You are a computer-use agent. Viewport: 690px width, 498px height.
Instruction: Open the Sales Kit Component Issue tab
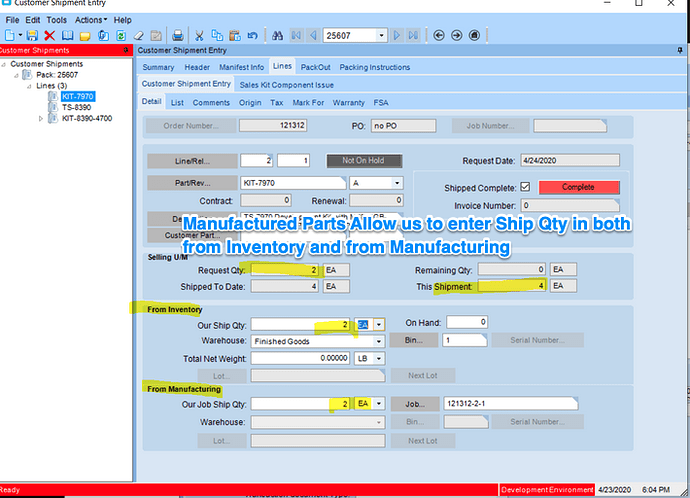pos(286,85)
